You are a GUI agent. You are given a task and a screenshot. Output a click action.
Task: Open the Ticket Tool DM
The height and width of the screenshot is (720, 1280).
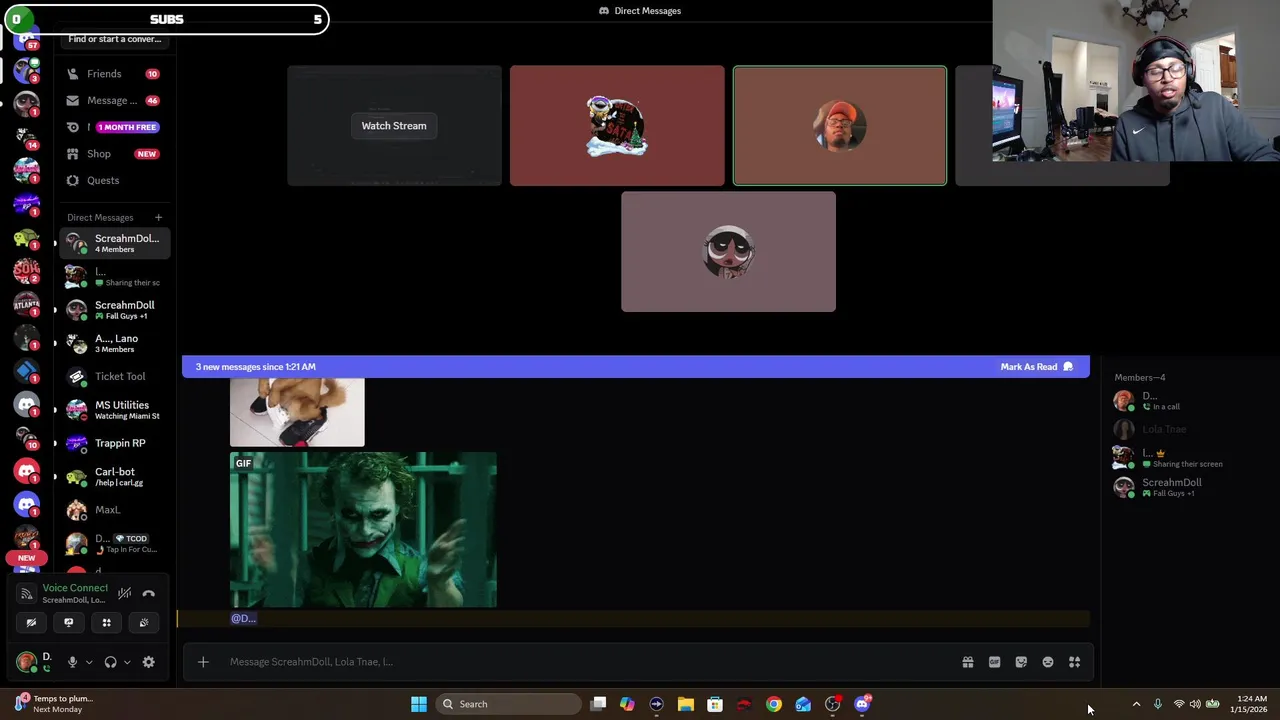click(x=114, y=376)
